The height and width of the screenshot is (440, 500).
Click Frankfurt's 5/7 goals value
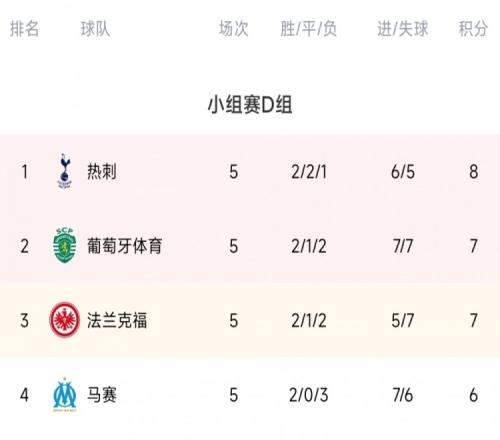coord(403,321)
